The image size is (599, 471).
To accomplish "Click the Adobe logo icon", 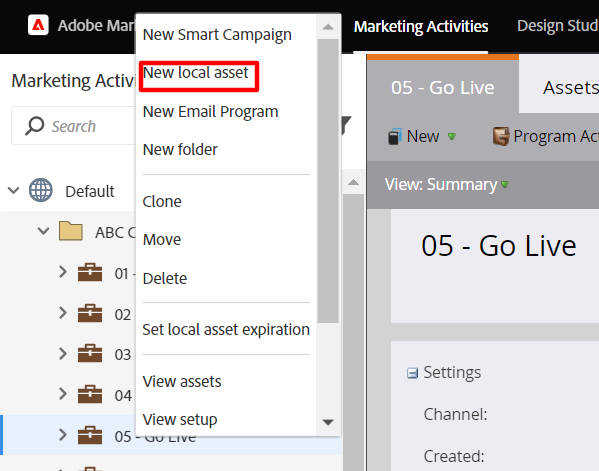I will [x=38, y=25].
